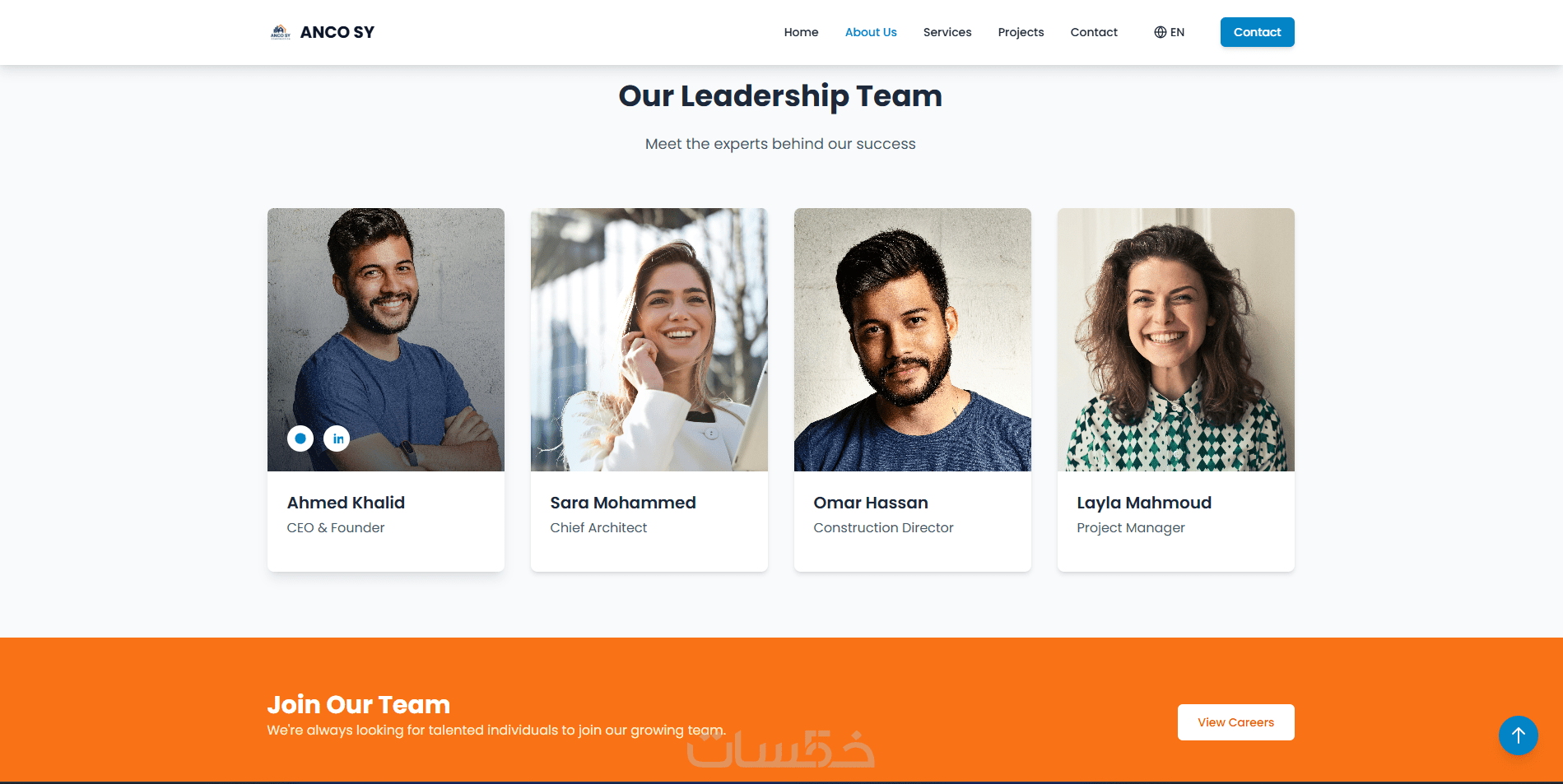Open Ahmed Khalid's LinkedIn icon

337,438
